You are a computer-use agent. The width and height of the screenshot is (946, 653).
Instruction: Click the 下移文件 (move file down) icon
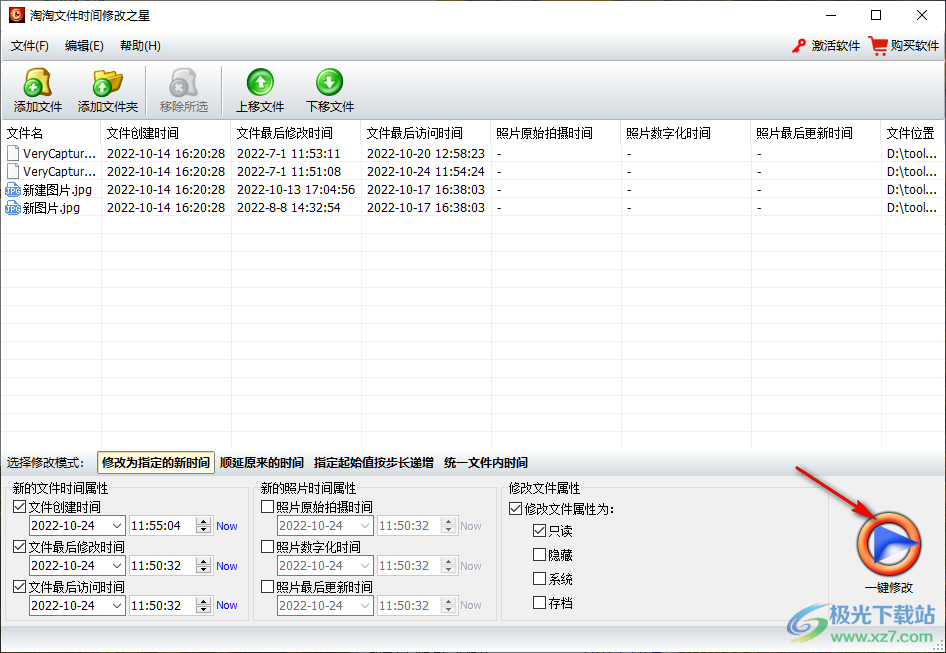(329, 82)
